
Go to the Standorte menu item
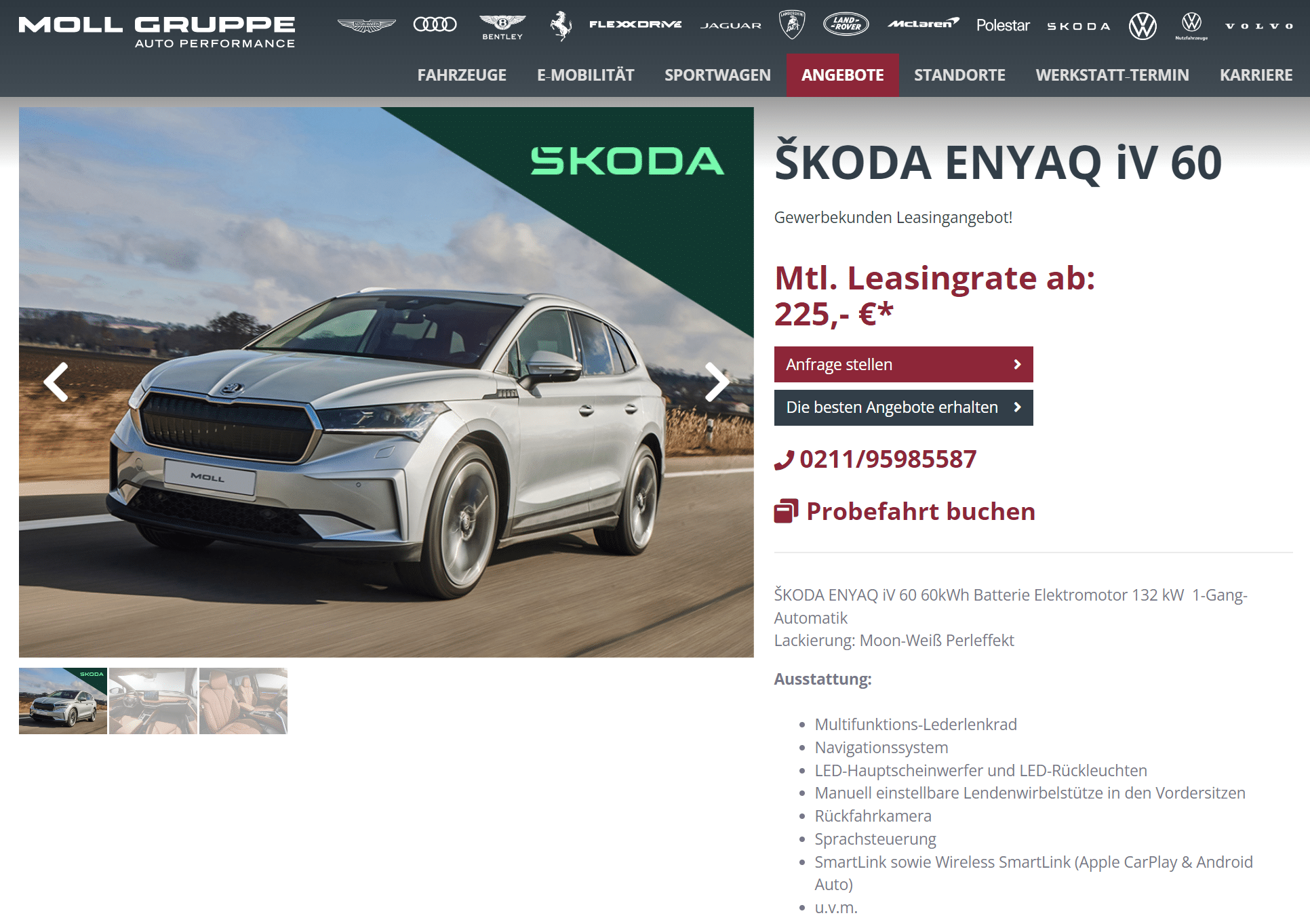(959, 75)
